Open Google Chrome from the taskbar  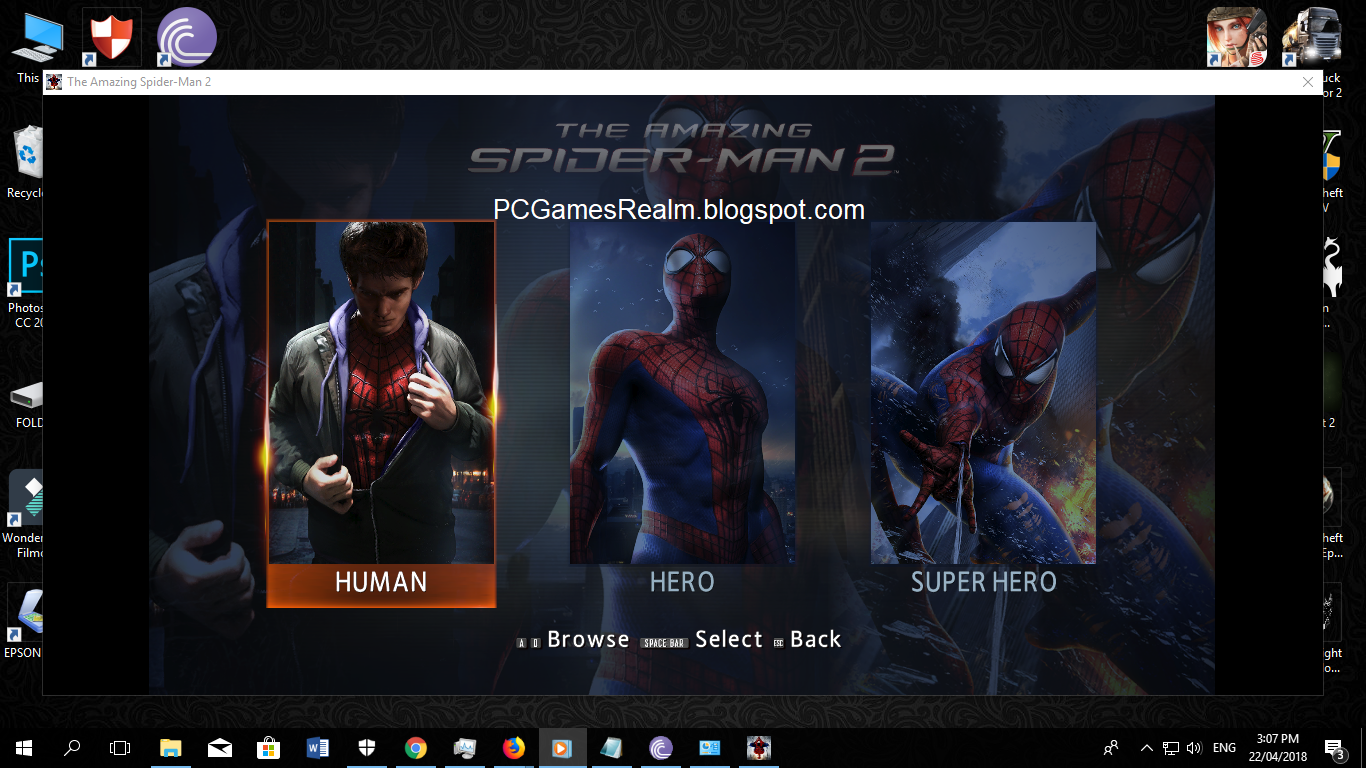point(416,748)
